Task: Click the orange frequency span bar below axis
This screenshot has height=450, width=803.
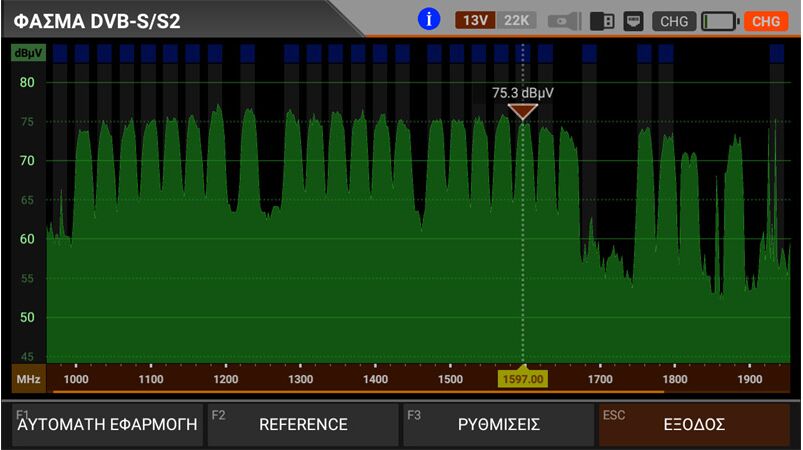Action: (x=358, y=392)
